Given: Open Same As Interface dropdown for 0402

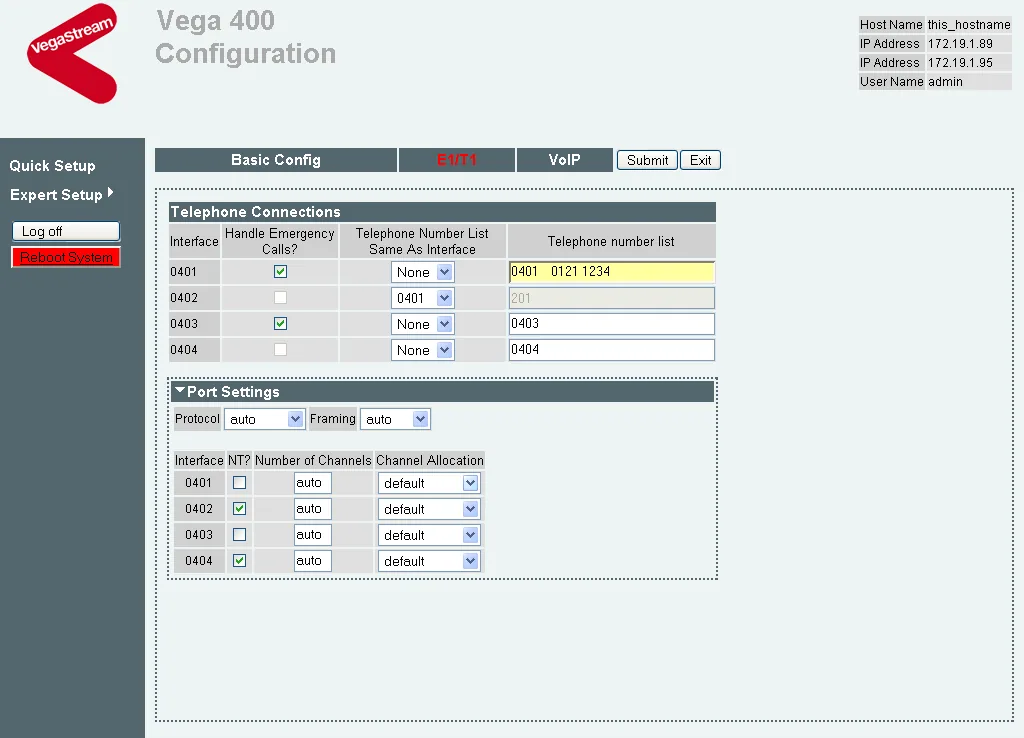Looking at the screenshot, I should click(423, 298).
